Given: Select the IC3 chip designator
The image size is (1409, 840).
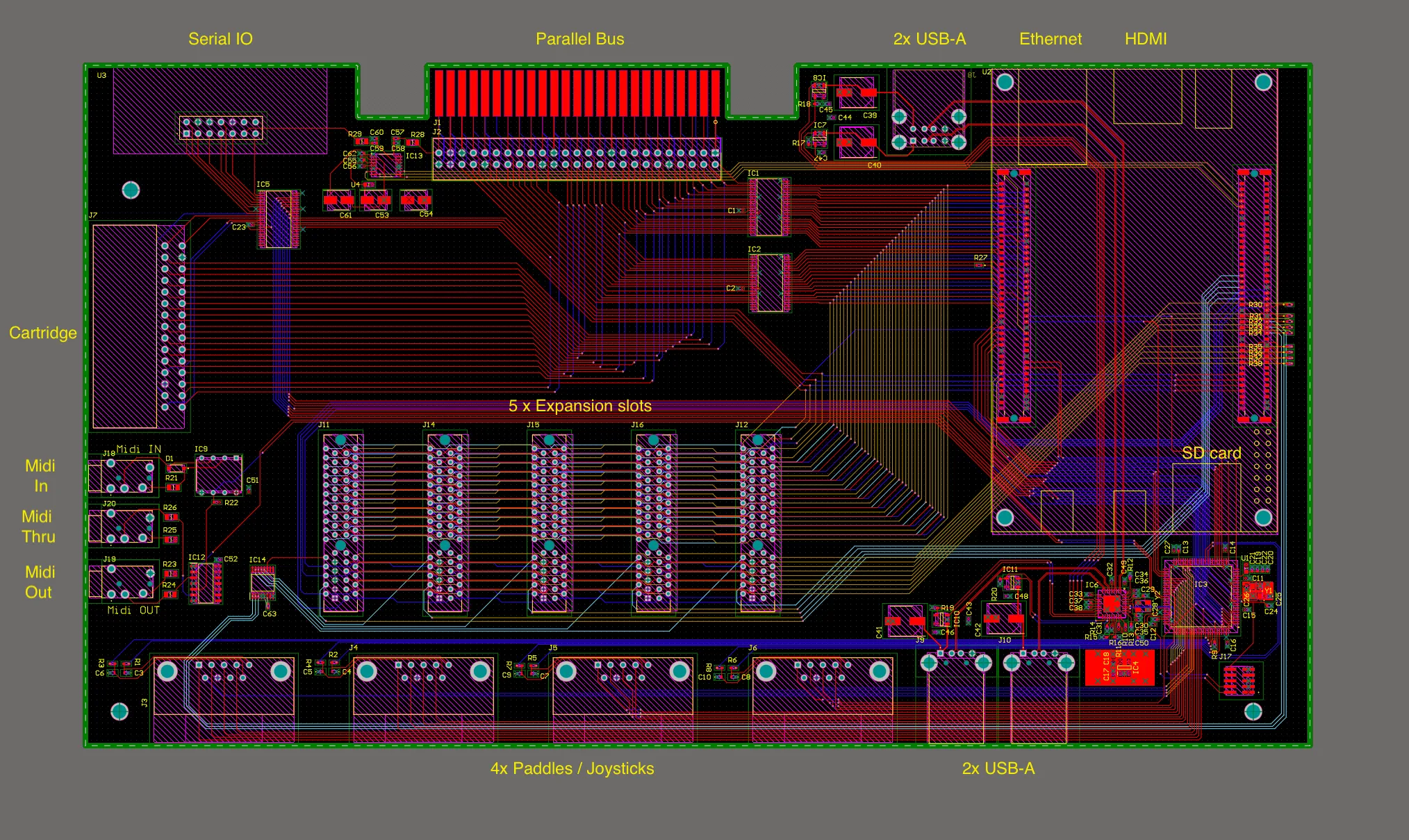Looking at the screenshot, I should coord(1201,584).
